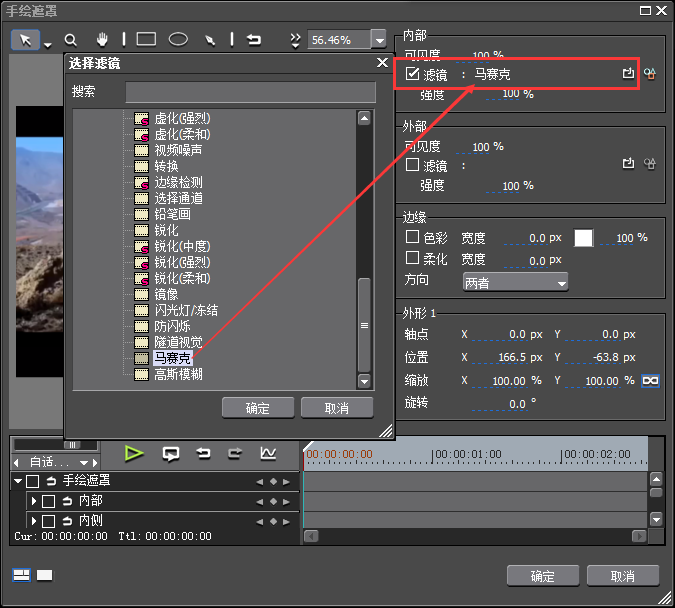The width and height of the screenshot is (675, 608).
Task: Toggle the 手绘遮罩 track checkbox
Action: tap(33, 481)
